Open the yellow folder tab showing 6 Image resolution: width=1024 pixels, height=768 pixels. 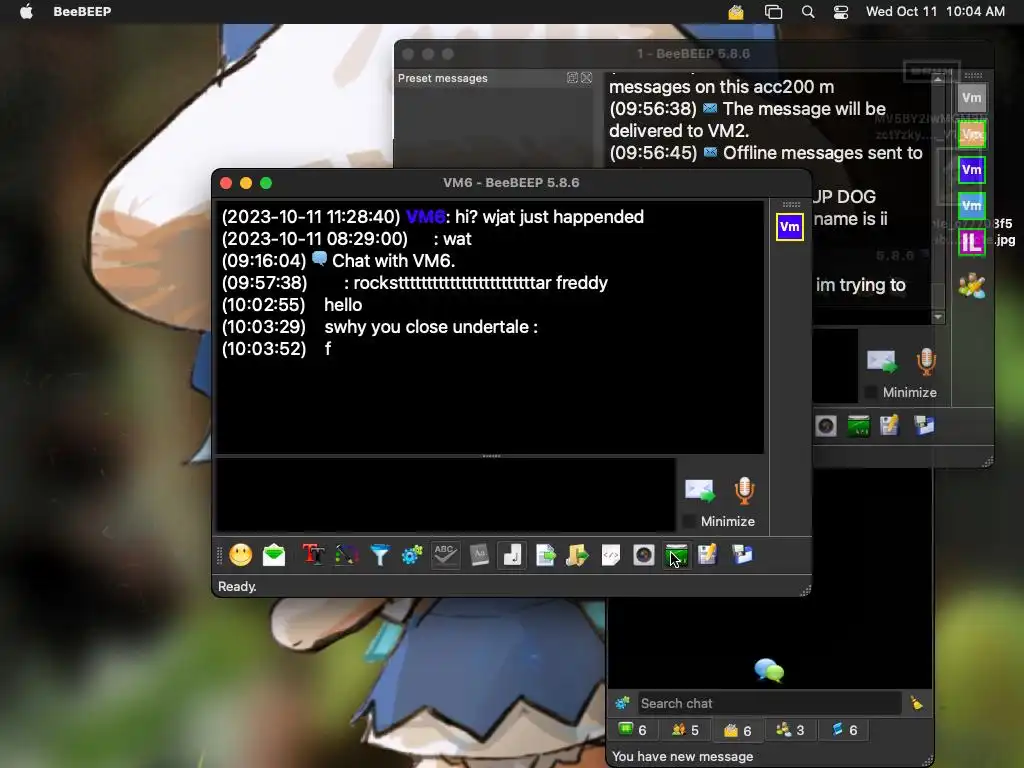pyautogui.click(x=738, y=730)
